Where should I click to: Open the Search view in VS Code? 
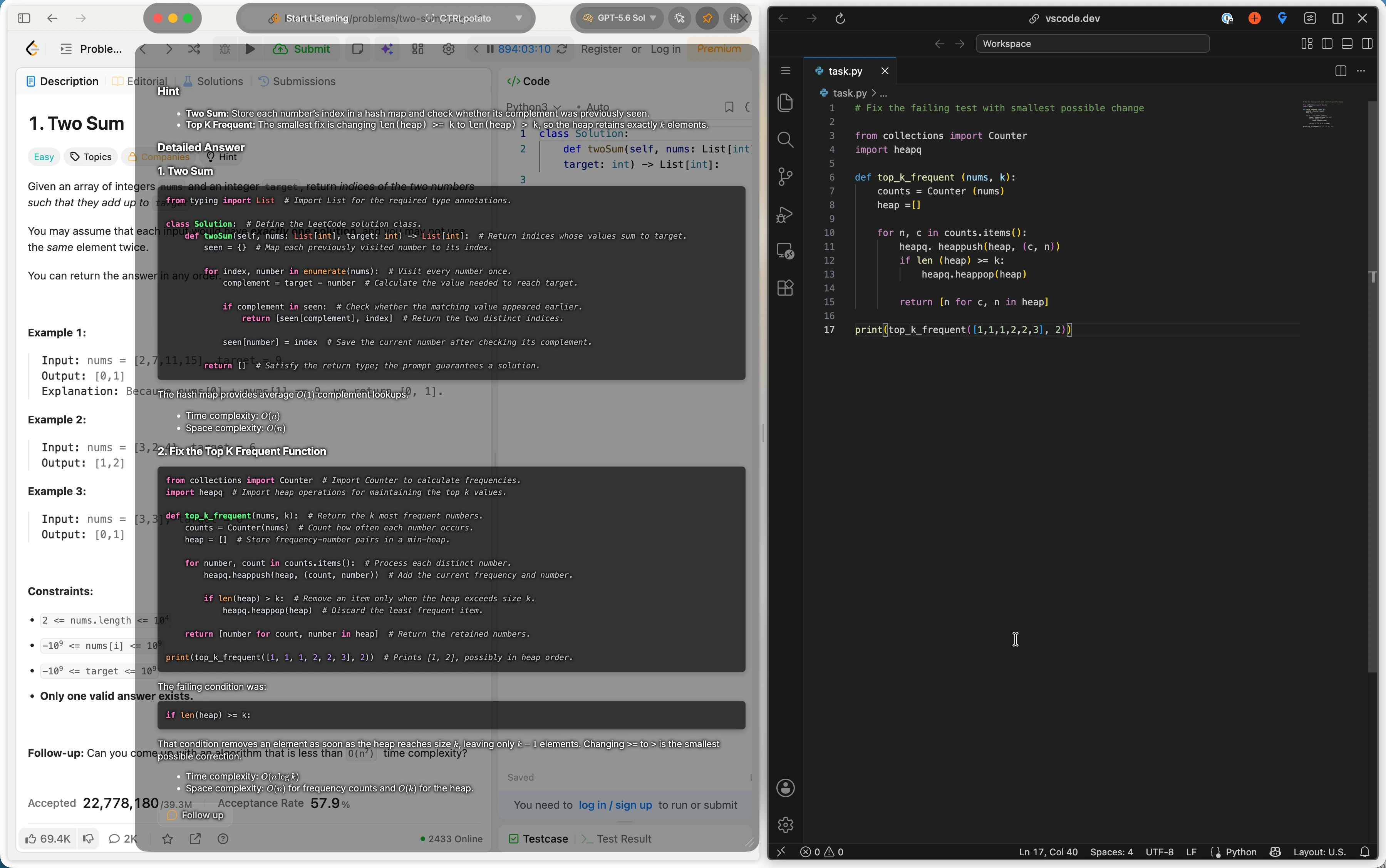pos(785,139)
